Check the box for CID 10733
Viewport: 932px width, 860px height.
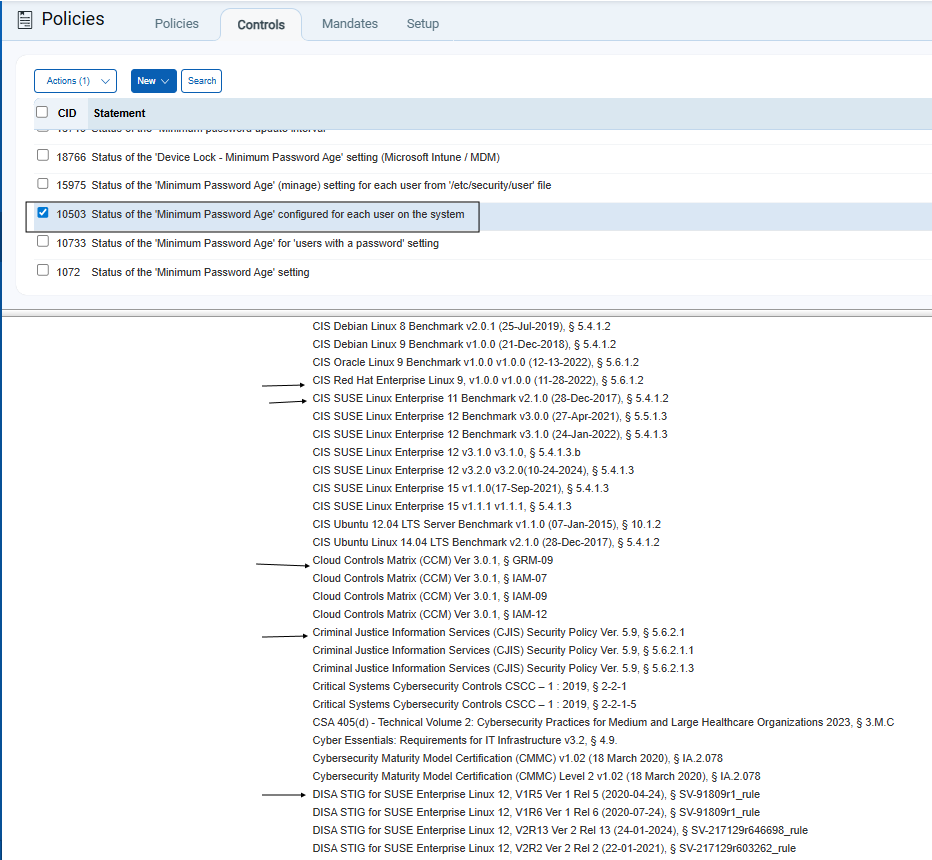[43, 241]
